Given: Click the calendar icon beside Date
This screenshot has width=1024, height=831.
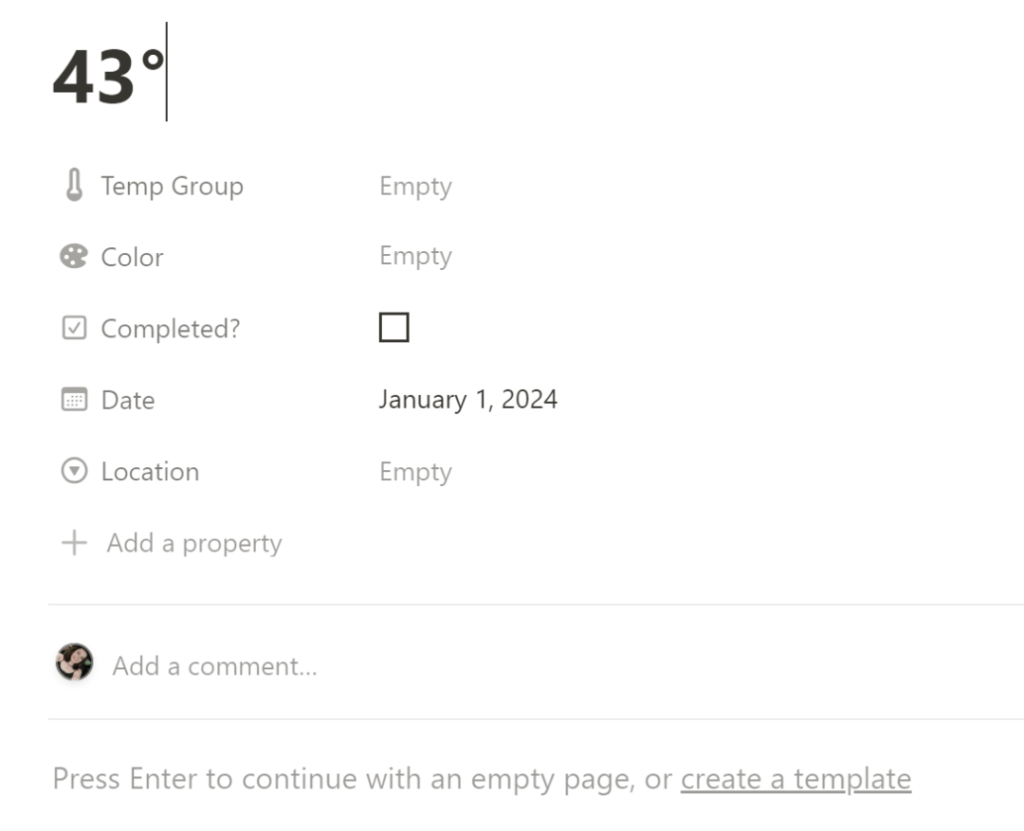Looking at the screenshot, I should pyautogui.click(x=74, y=400).
